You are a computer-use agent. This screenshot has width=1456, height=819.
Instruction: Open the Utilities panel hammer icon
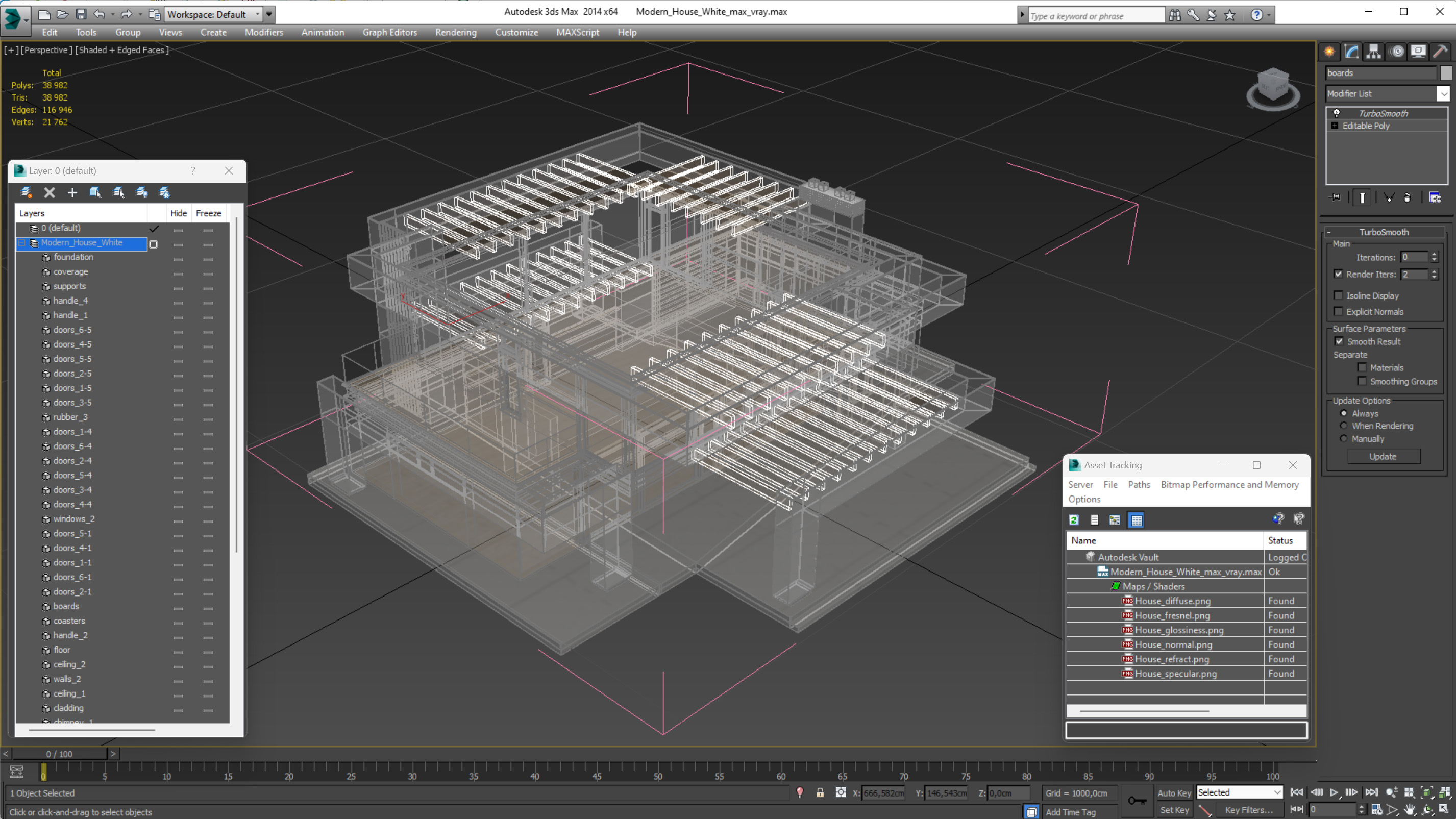pyautogui.click(x=1440, y=52)
